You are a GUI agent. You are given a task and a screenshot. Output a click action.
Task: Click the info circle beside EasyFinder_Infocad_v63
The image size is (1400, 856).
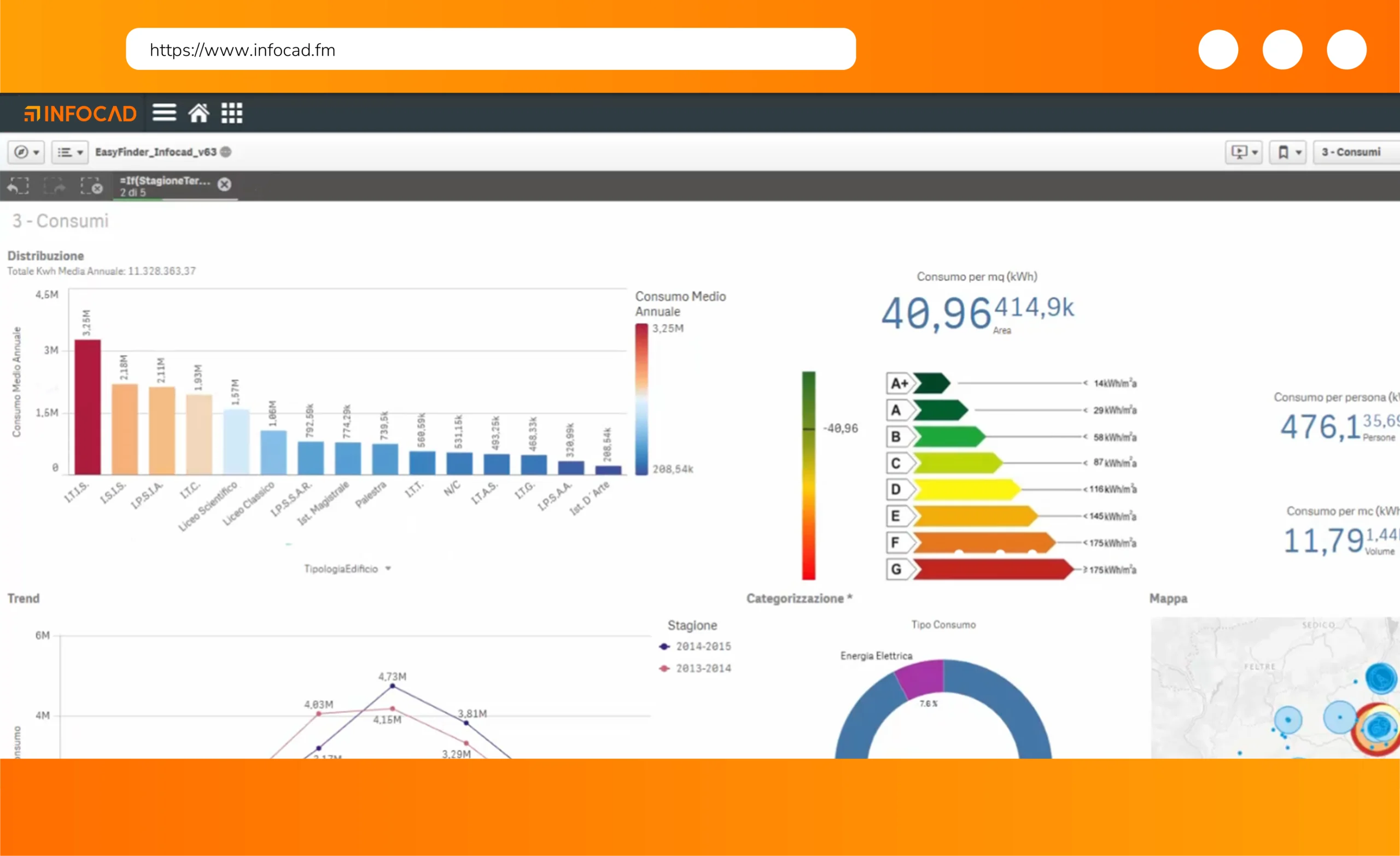click(x=225, y=151)
